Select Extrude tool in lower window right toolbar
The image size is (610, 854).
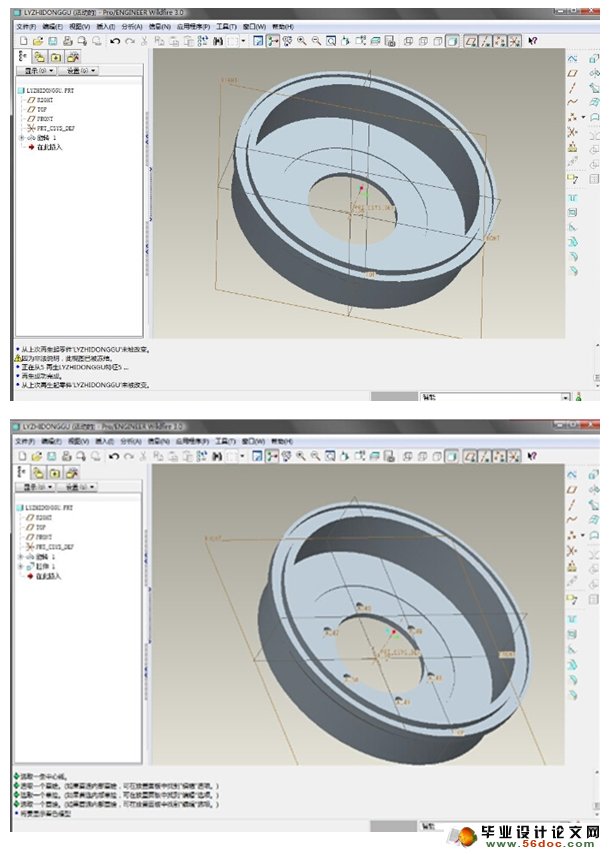pos(594,474)
